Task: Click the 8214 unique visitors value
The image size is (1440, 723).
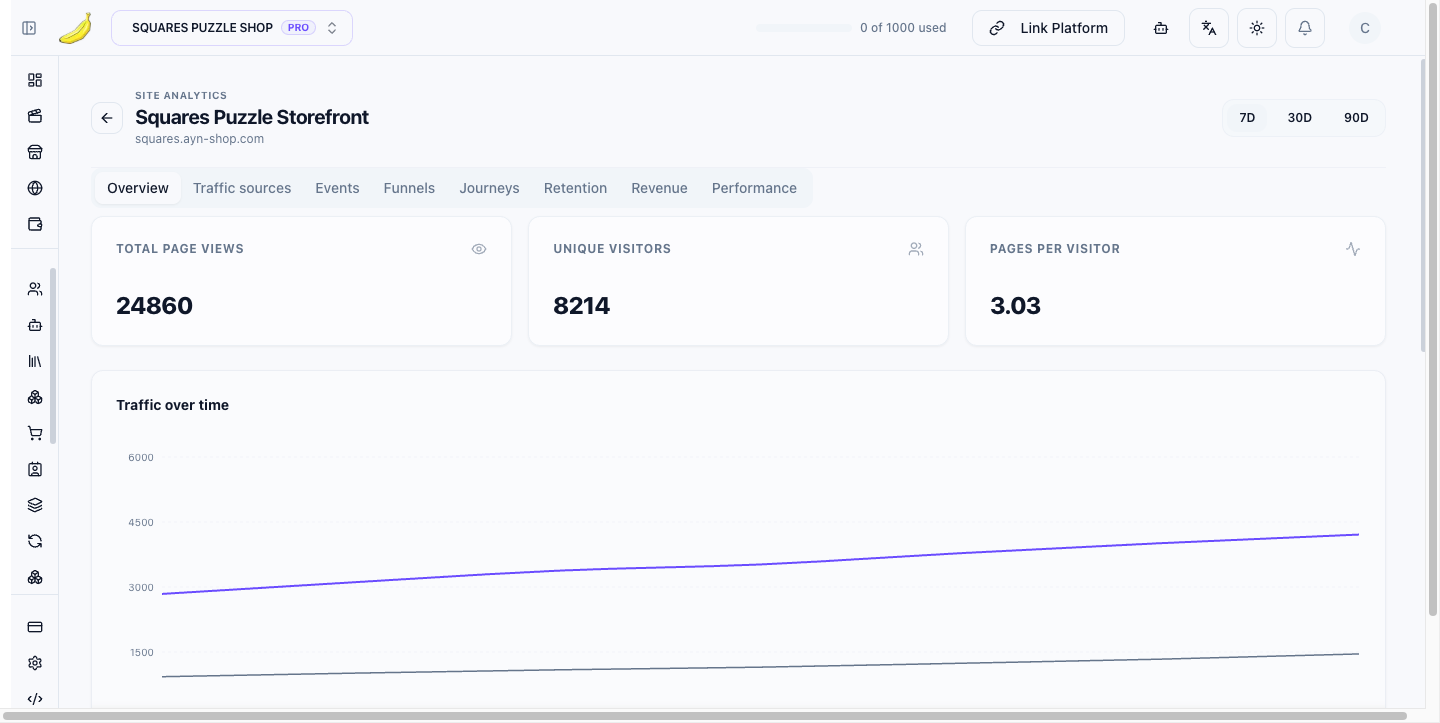Action: pyautogui.click(x=581, y=306)
